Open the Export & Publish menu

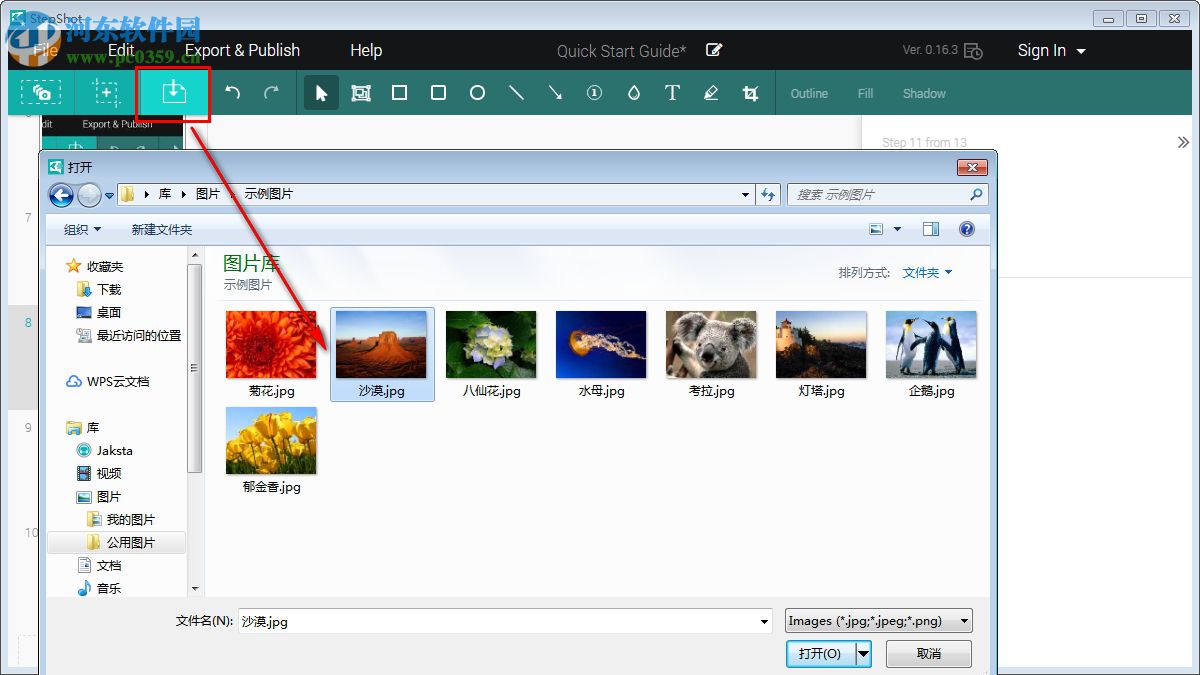242,50
